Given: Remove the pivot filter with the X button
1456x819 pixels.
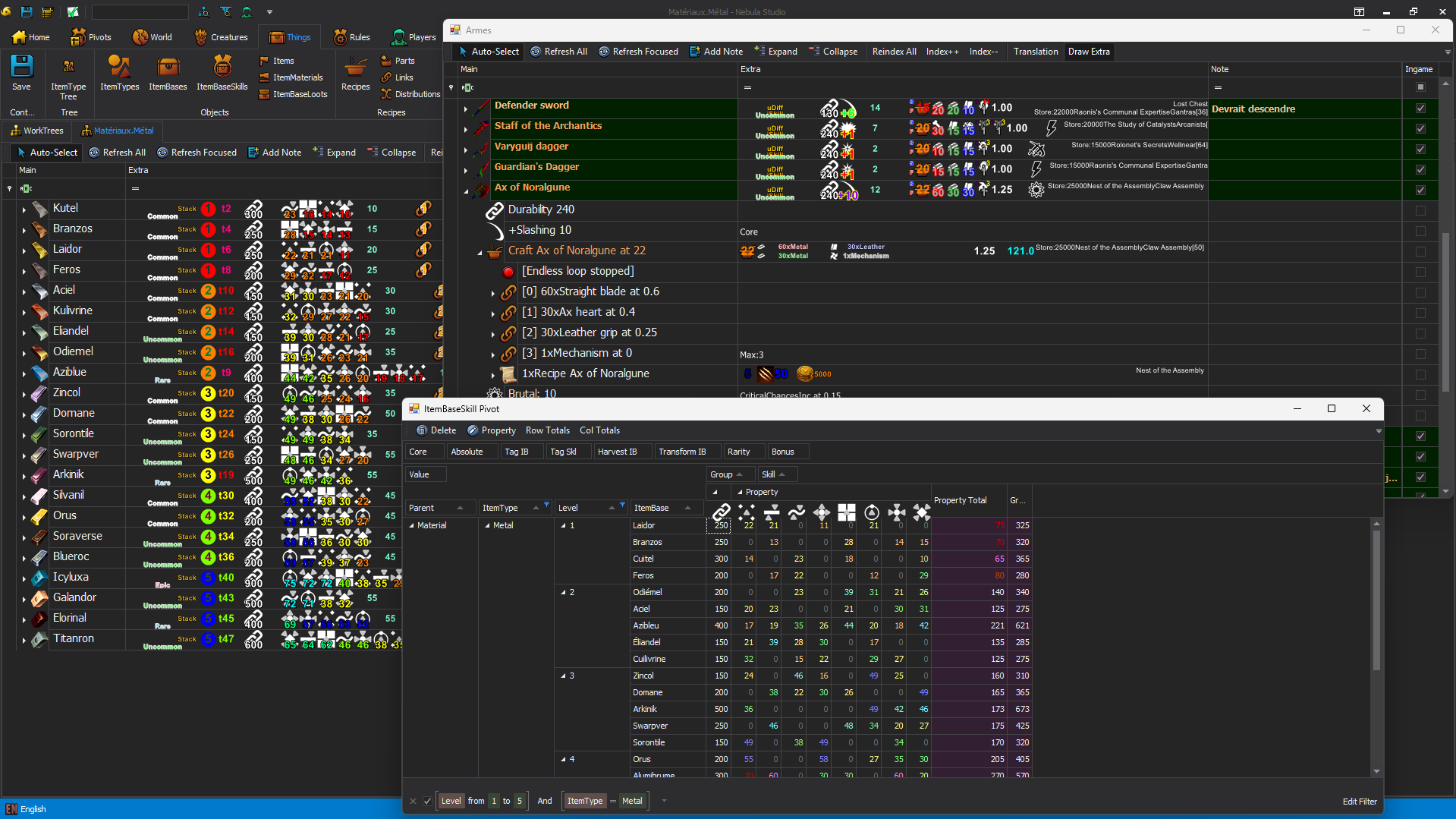Looking at the screenshot, I should tap(413, 801).
